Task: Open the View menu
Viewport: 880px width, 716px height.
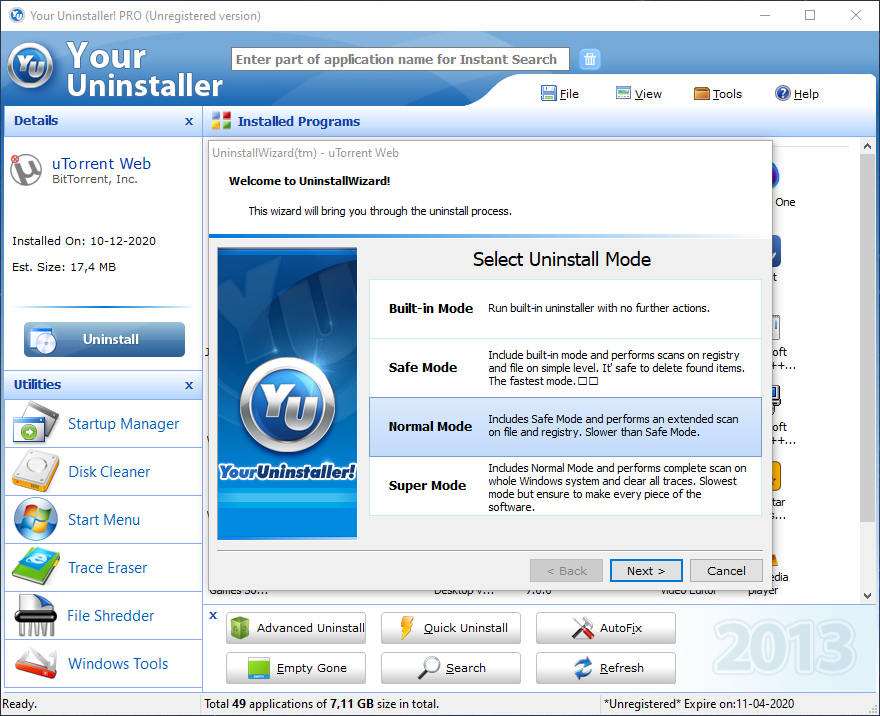Action: point(639,94)
